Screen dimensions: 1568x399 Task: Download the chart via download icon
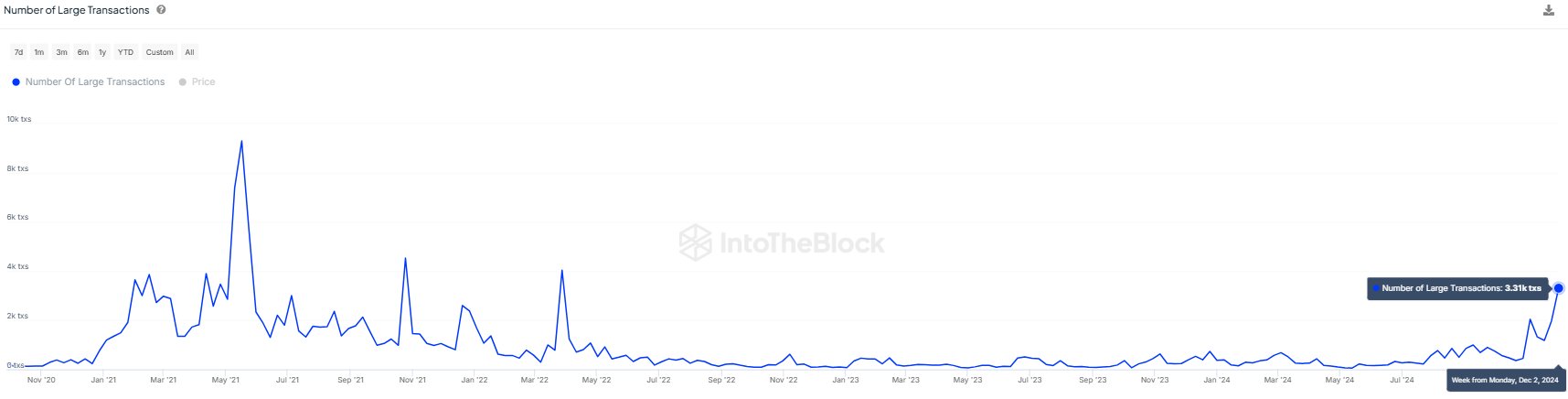[x=1549, y=11]
